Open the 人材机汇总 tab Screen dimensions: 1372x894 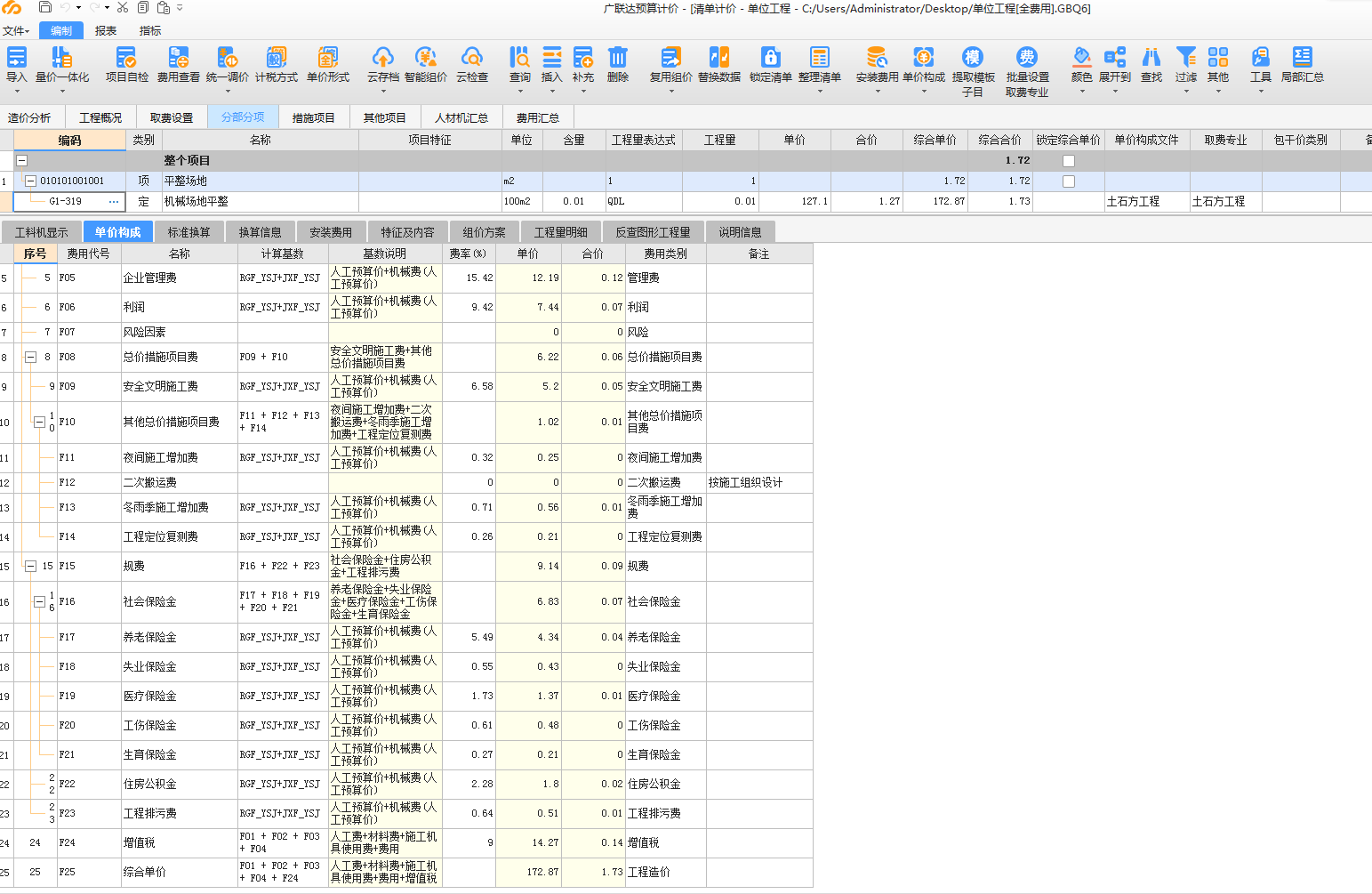click(461, 117)
